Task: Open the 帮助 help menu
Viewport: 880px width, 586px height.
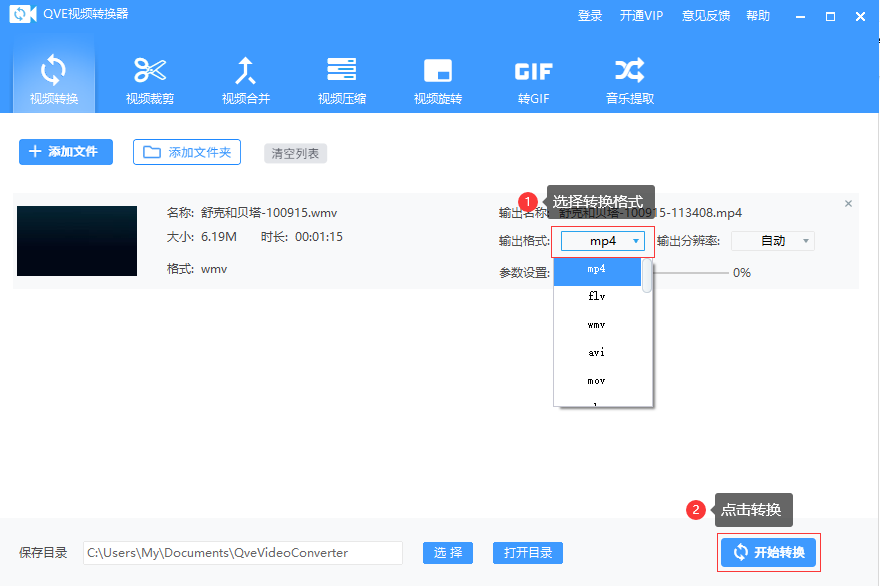Action: [758, 16]
